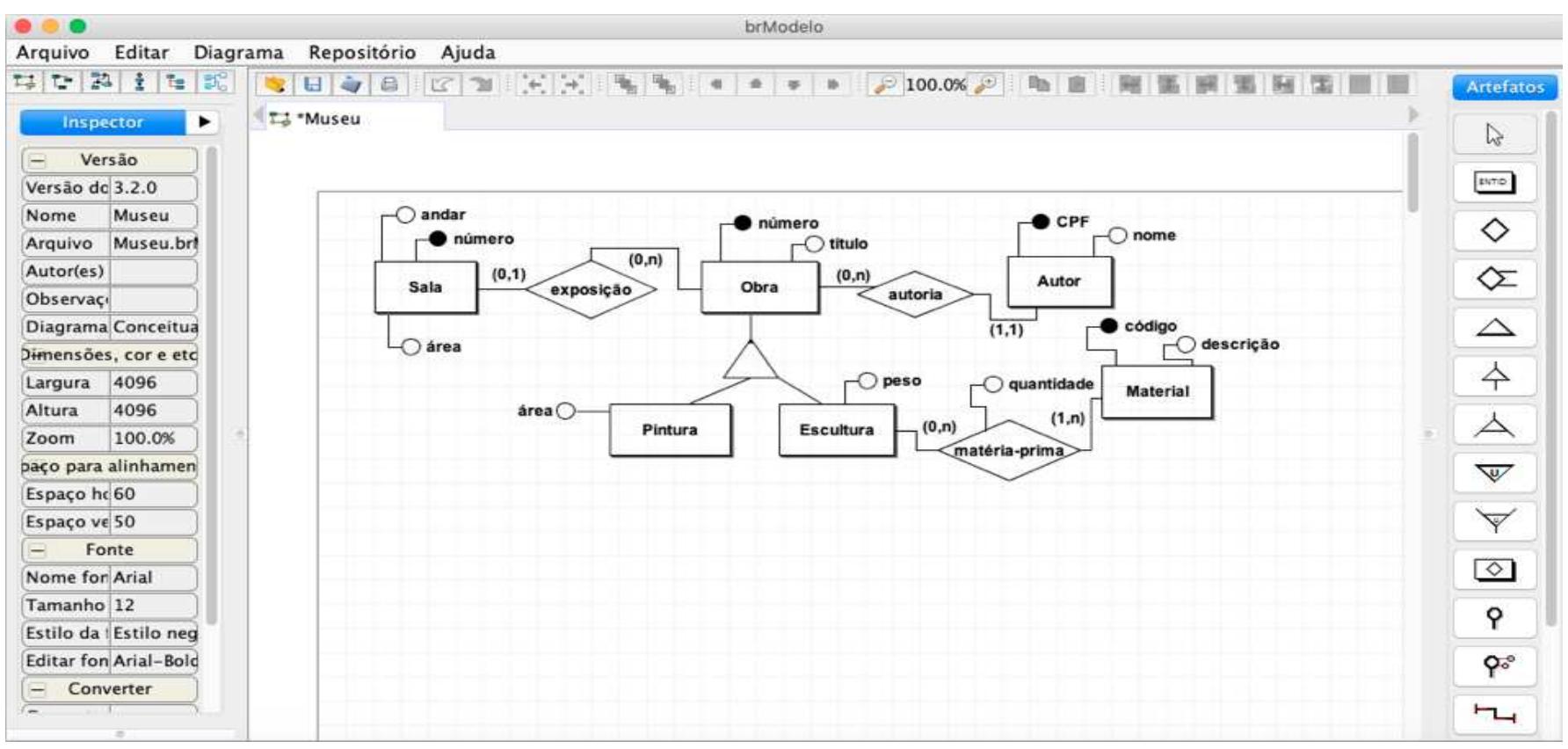
Task: Select the pointer arrow tool in Artefatos
Action: pyautogui.click(x=1494, y=135)
